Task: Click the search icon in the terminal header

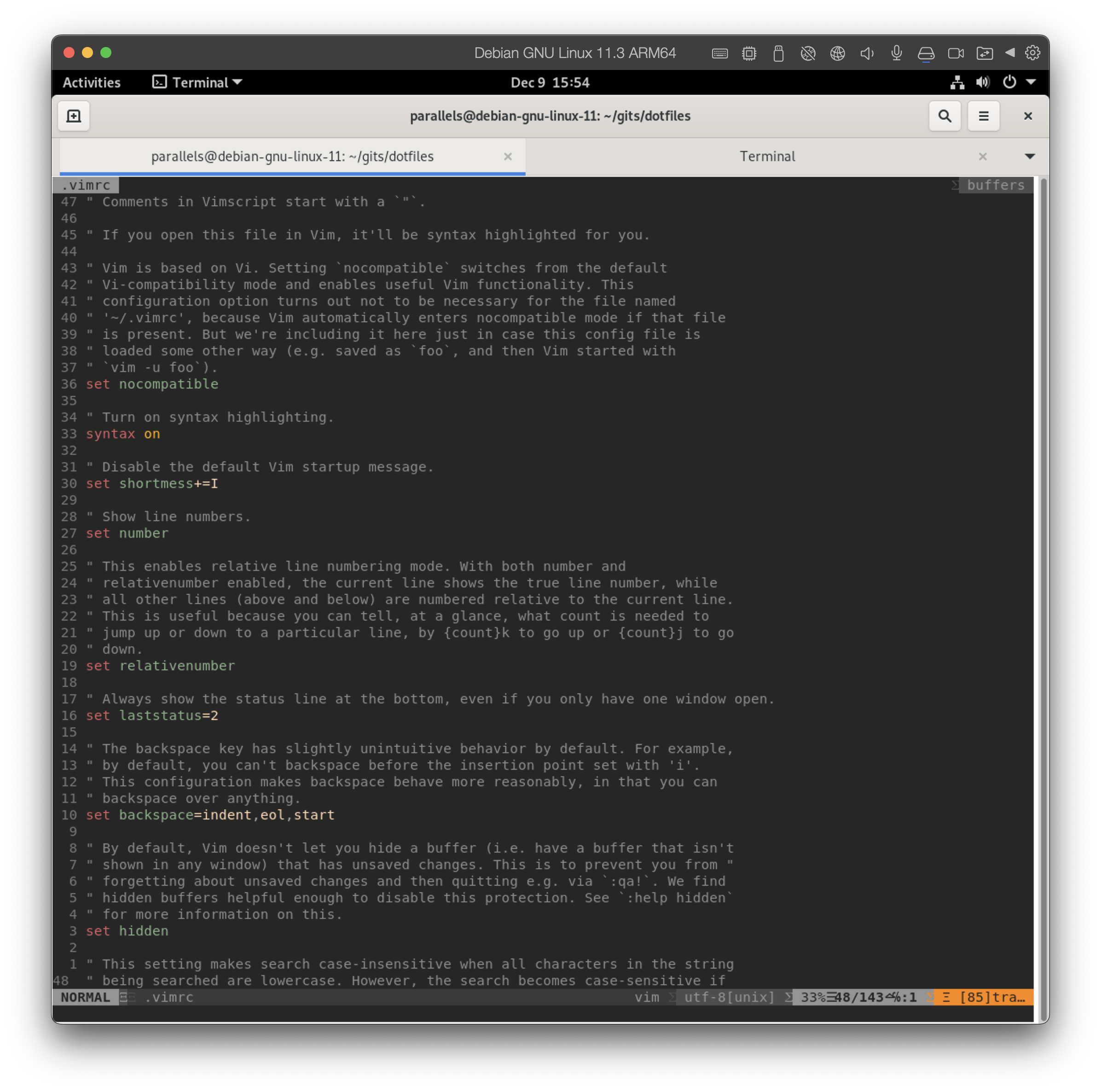Action: tap(945, 116)
